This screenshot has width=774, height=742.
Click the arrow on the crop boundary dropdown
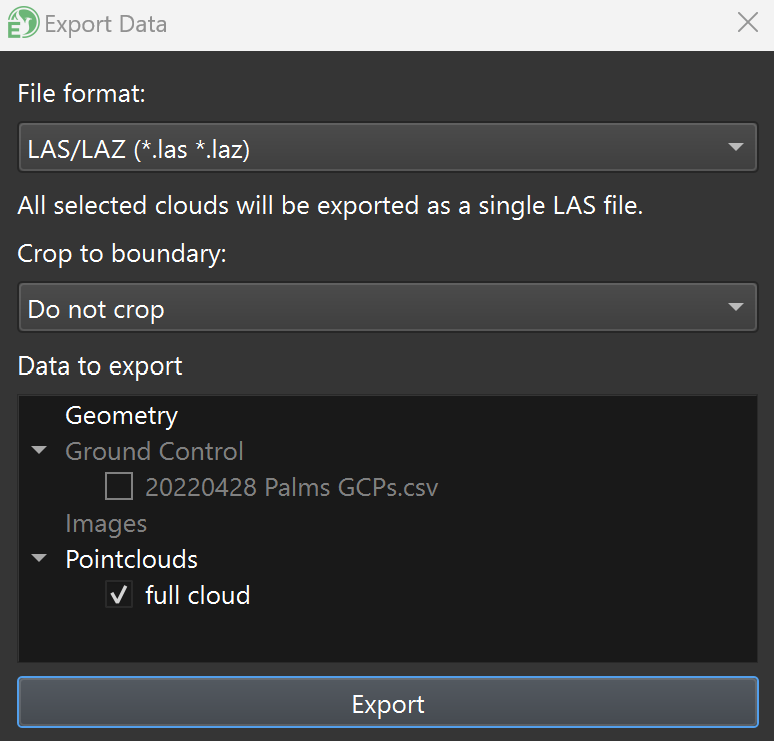pos(736,308)
